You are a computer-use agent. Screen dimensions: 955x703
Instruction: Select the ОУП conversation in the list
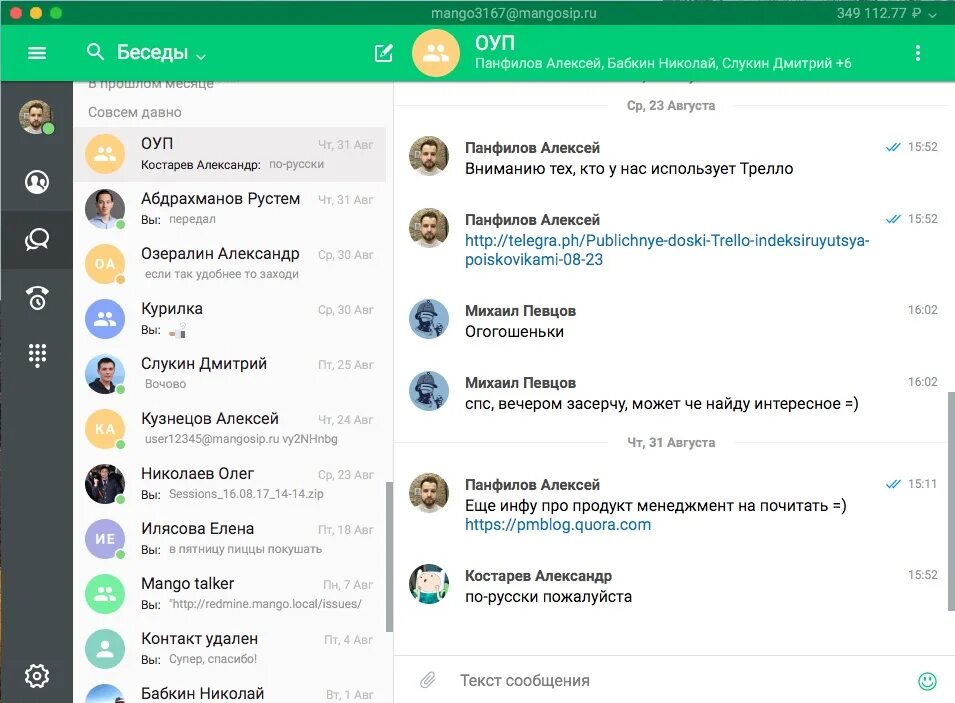tap(230, 154)
